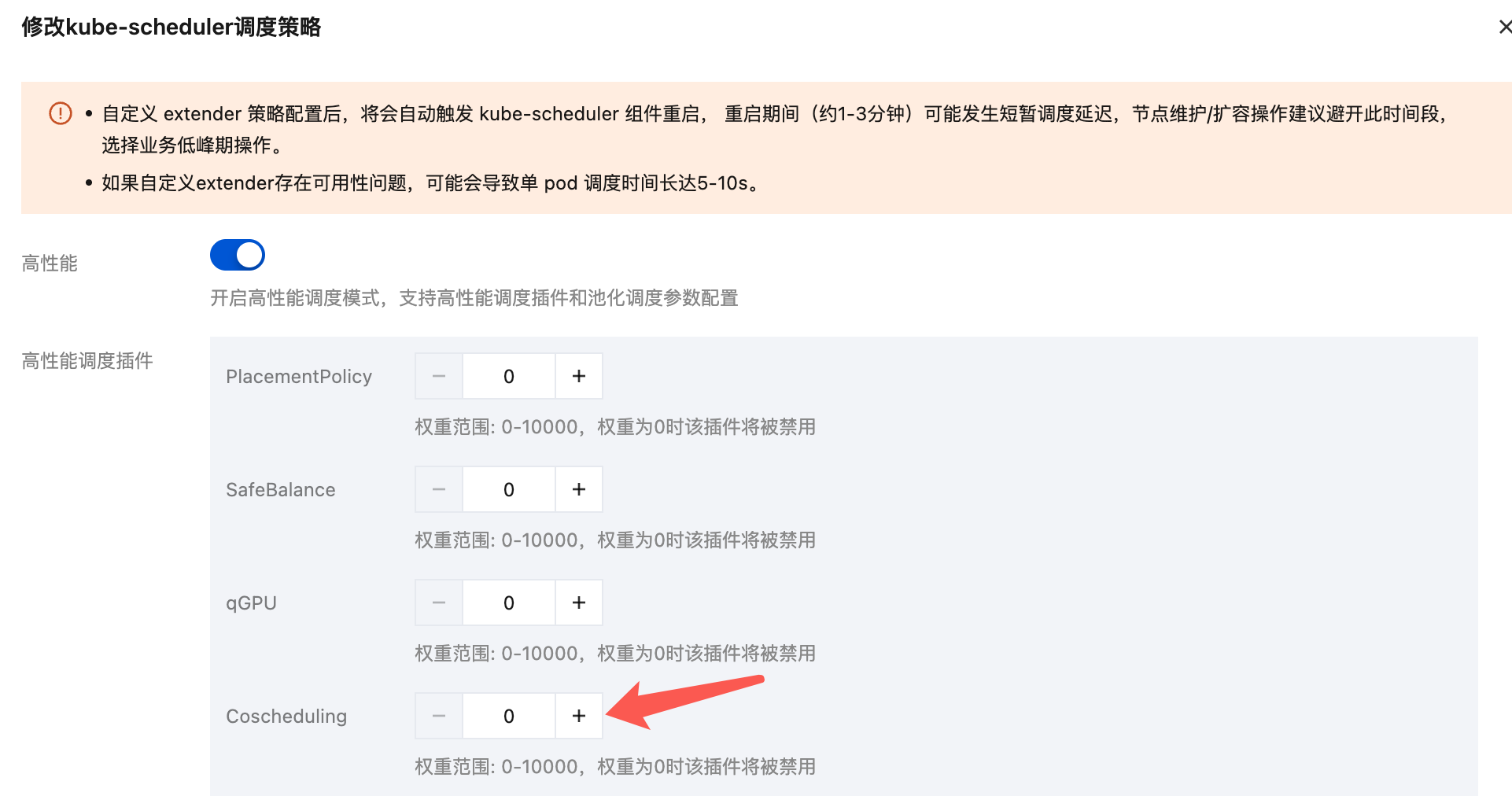Focus the SafeBalance weight input field
Screen dimensions: 1512x807
tap(509, 489)
